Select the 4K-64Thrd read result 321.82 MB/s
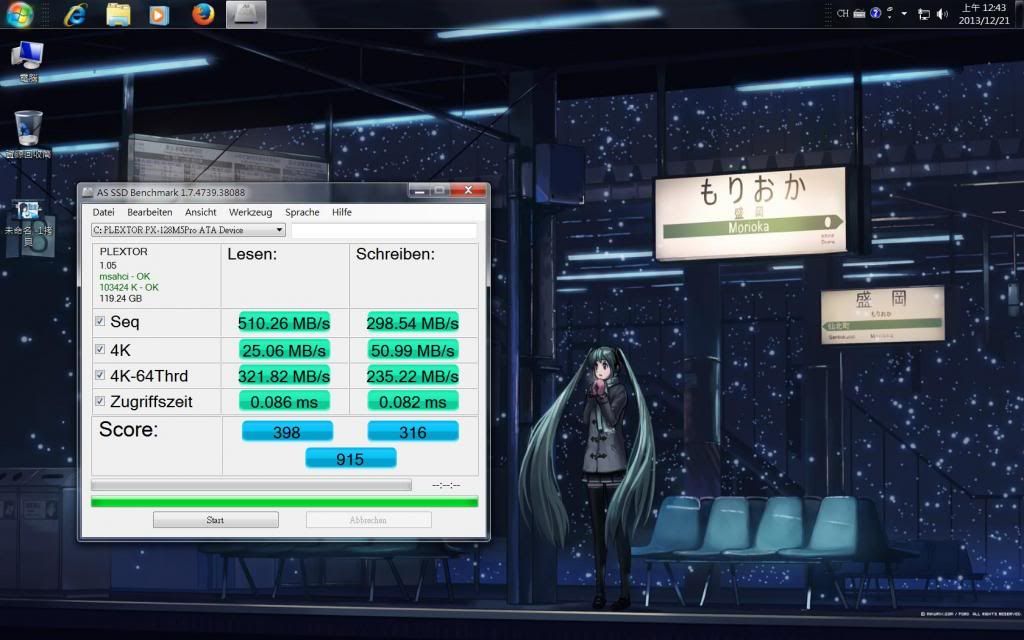1024x640 pixels. tap(284, 376)
